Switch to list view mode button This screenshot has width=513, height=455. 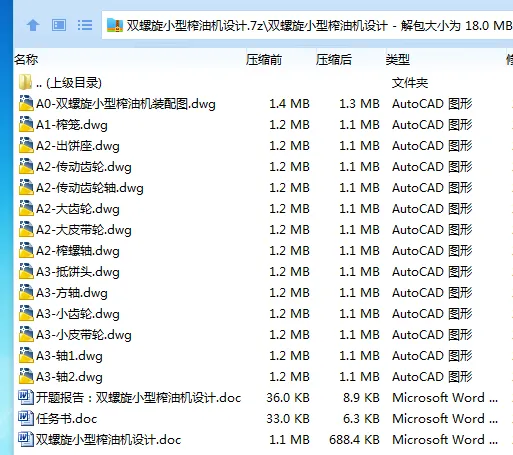(x=85, y=25)
